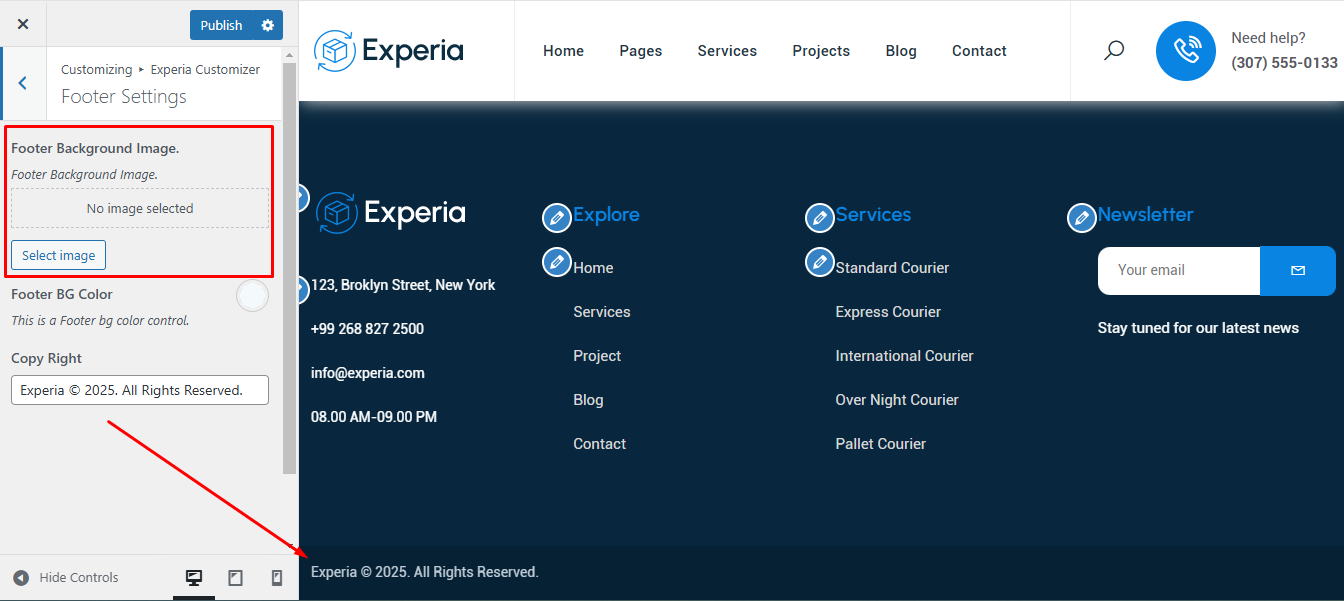Viewport: 1344px width, 601px height.
Task: Click edit pencil beside Standard Courier
Action: click(x=820, y=262)
